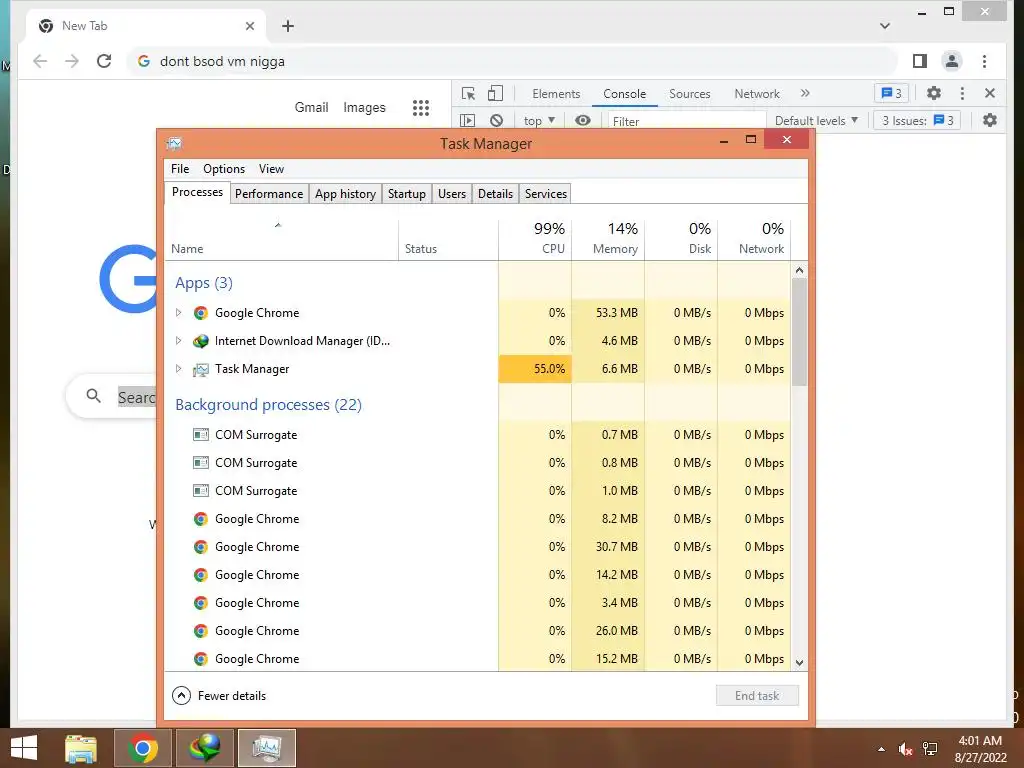The width and height of the screenshot is (1024, 768).
Task: Open File Explorer from the taskbar
Action: (81, 748)
